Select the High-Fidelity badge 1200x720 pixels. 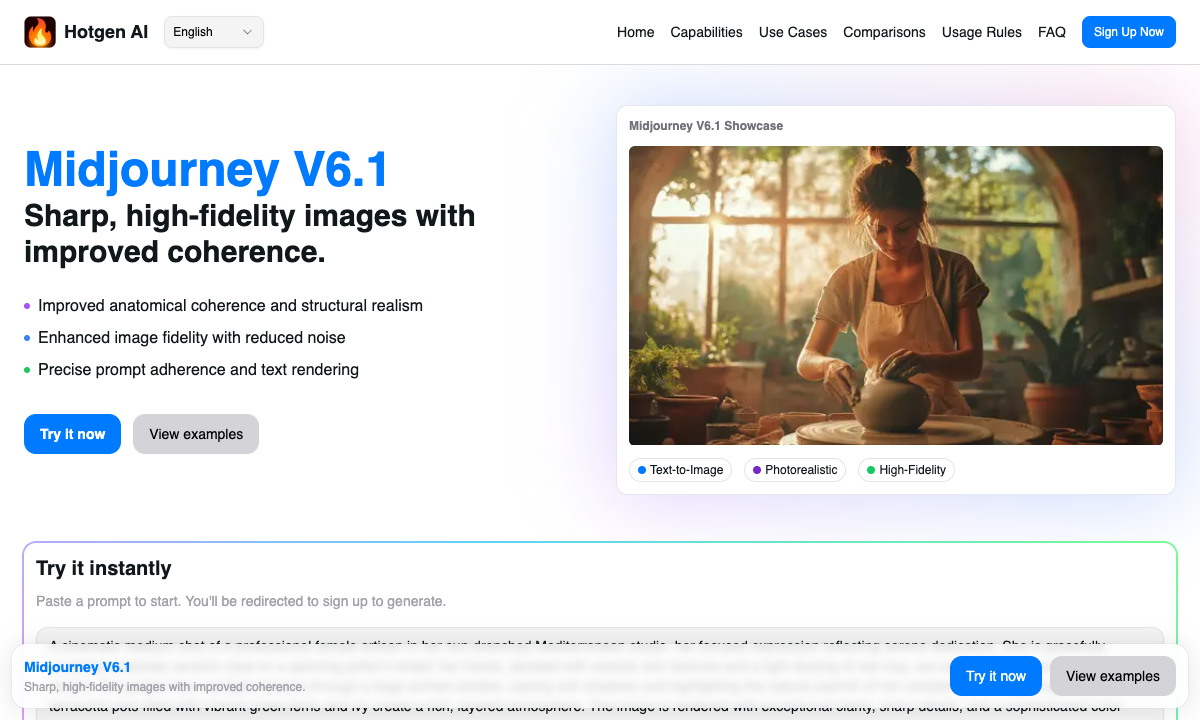point(906,469)
